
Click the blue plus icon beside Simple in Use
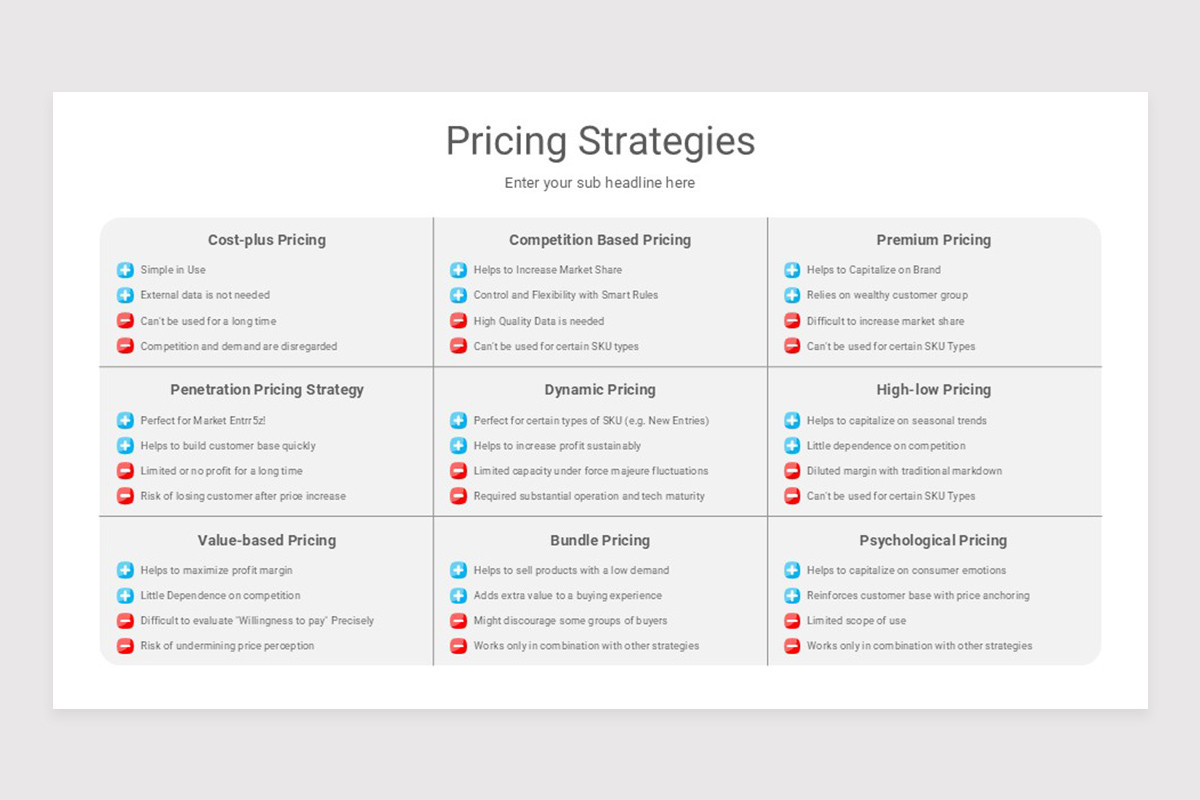click(125, 270)
